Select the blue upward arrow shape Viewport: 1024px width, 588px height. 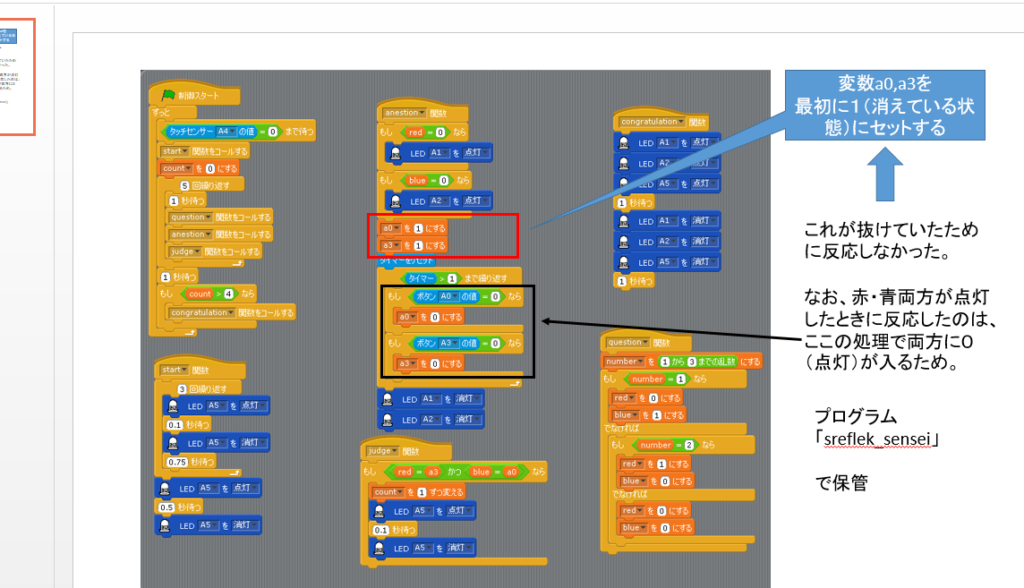pyautogui.click(x=885, y=178)
